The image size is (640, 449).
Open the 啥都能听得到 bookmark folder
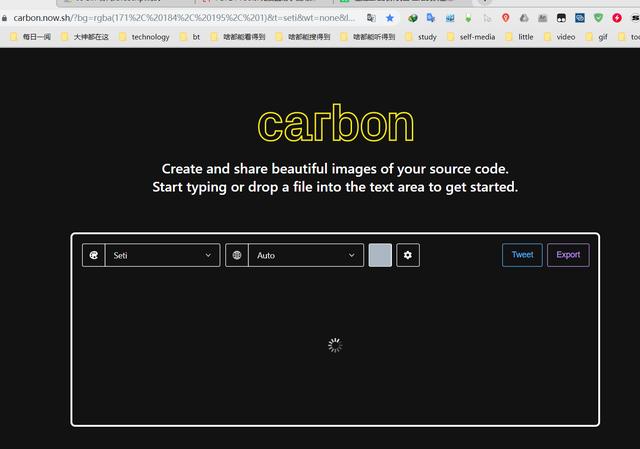368,37
